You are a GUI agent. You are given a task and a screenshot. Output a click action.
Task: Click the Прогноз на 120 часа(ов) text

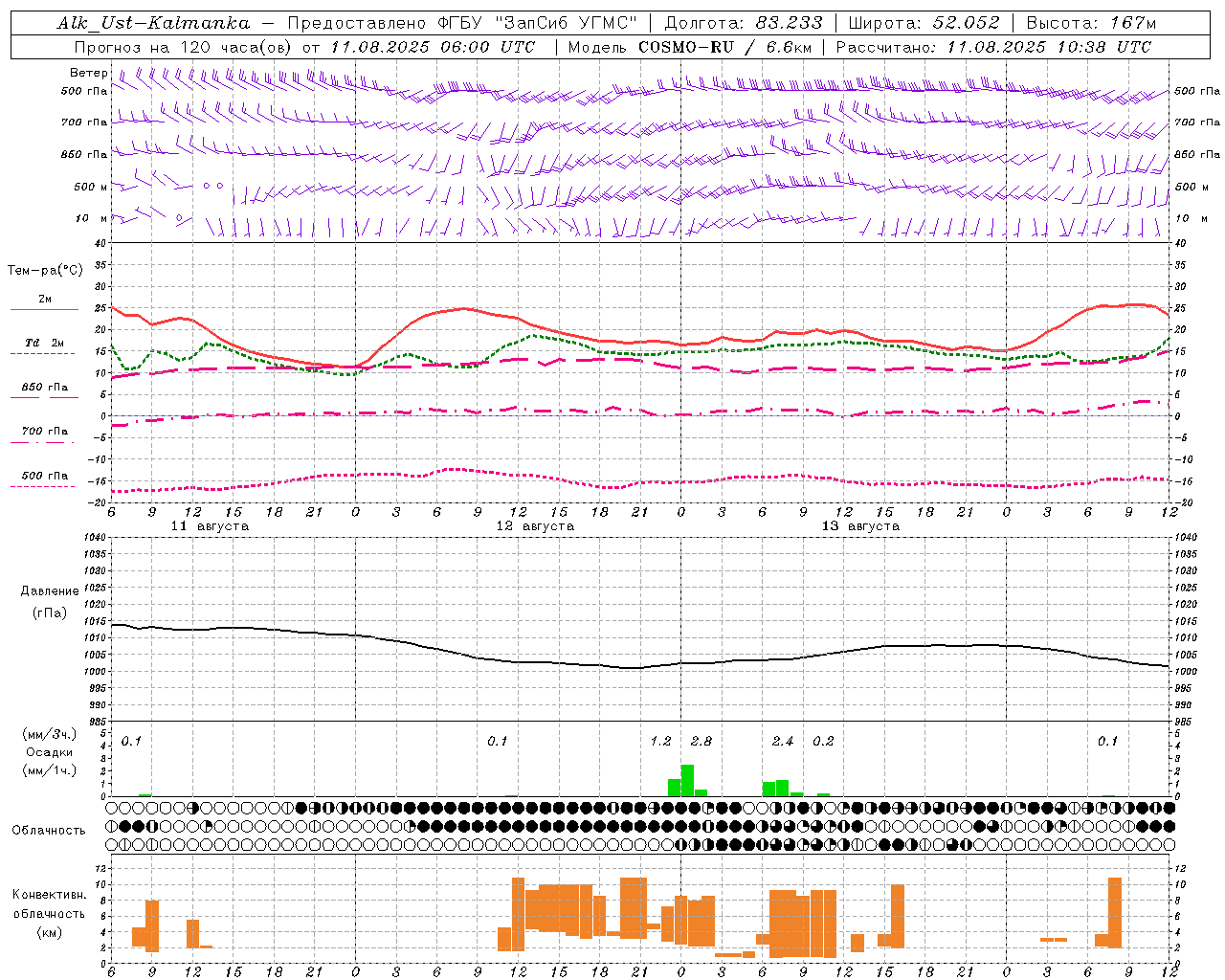182,47
